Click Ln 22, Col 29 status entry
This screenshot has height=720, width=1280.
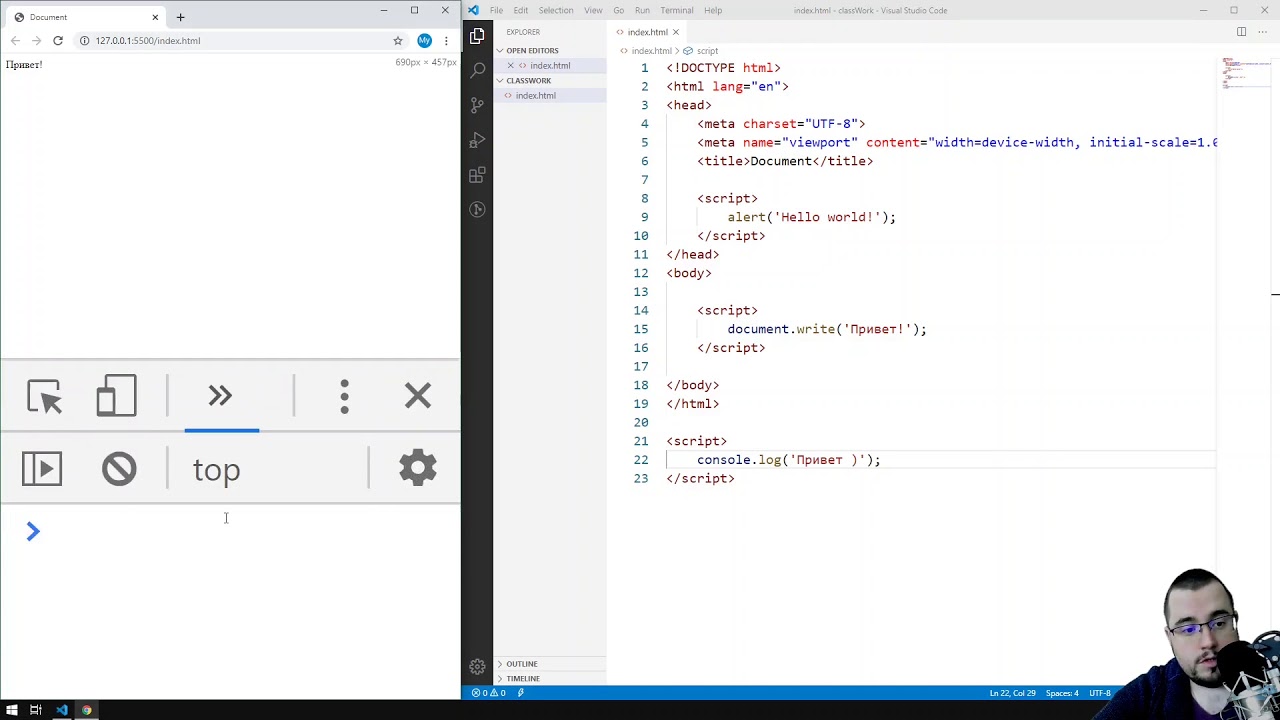[x=1012, y=693]
